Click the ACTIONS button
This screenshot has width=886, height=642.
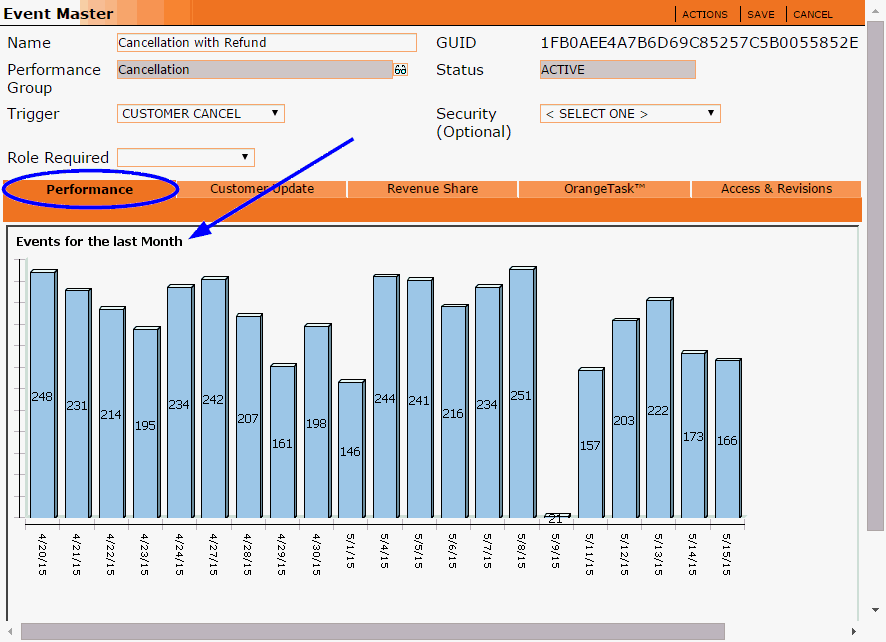(705, 14)
